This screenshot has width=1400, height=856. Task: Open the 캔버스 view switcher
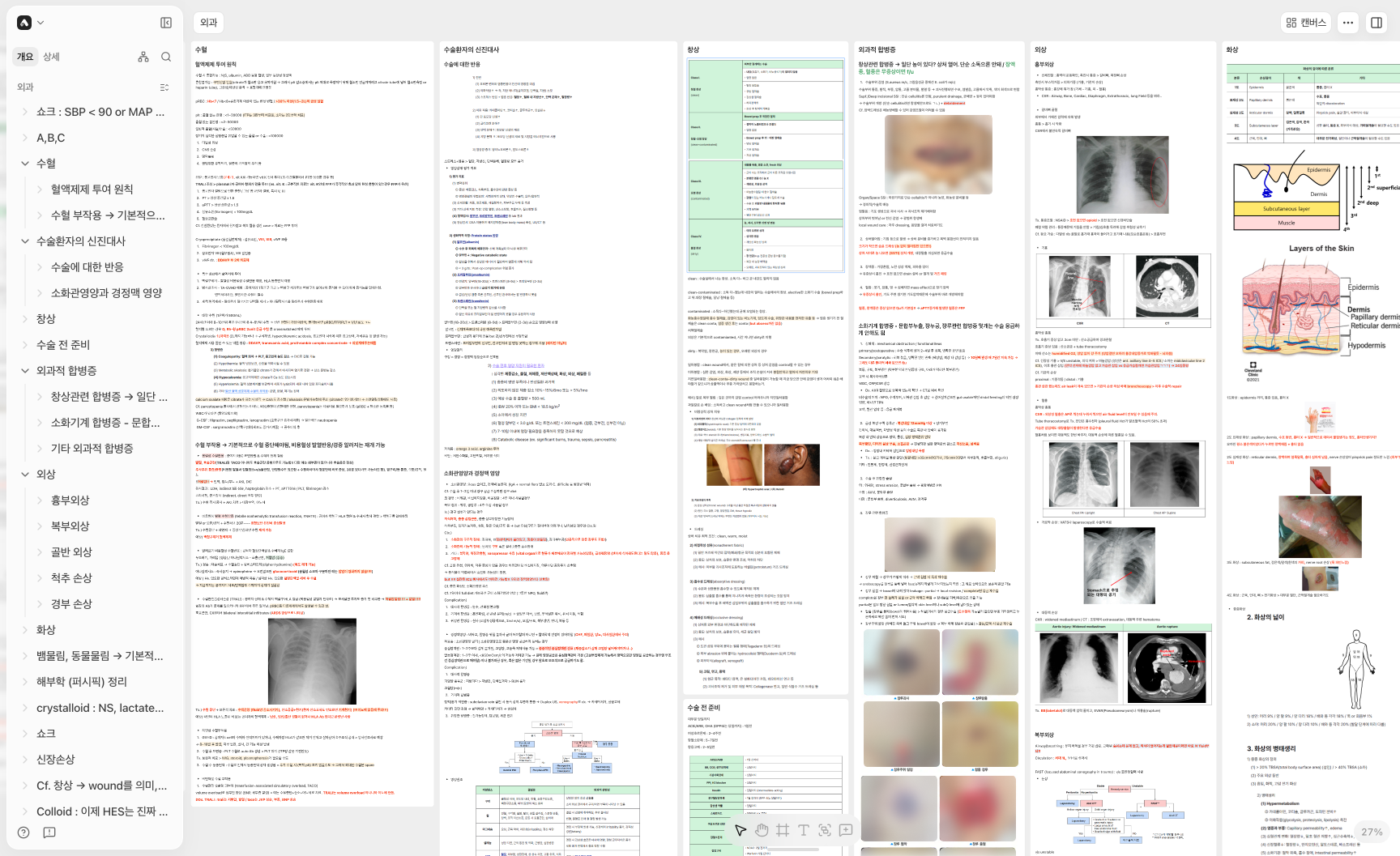coord(1306,23)
